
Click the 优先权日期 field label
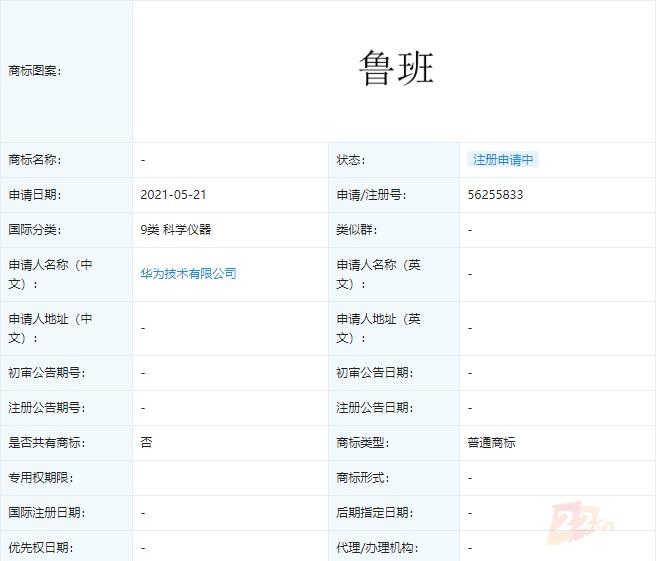coord(41,548)
